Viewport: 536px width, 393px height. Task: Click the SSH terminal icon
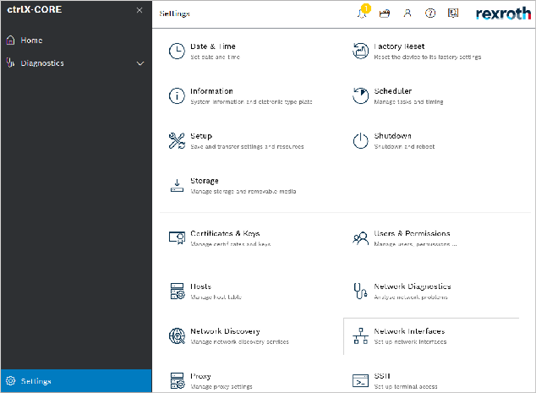pyautogui.click(x=361, y=381)
